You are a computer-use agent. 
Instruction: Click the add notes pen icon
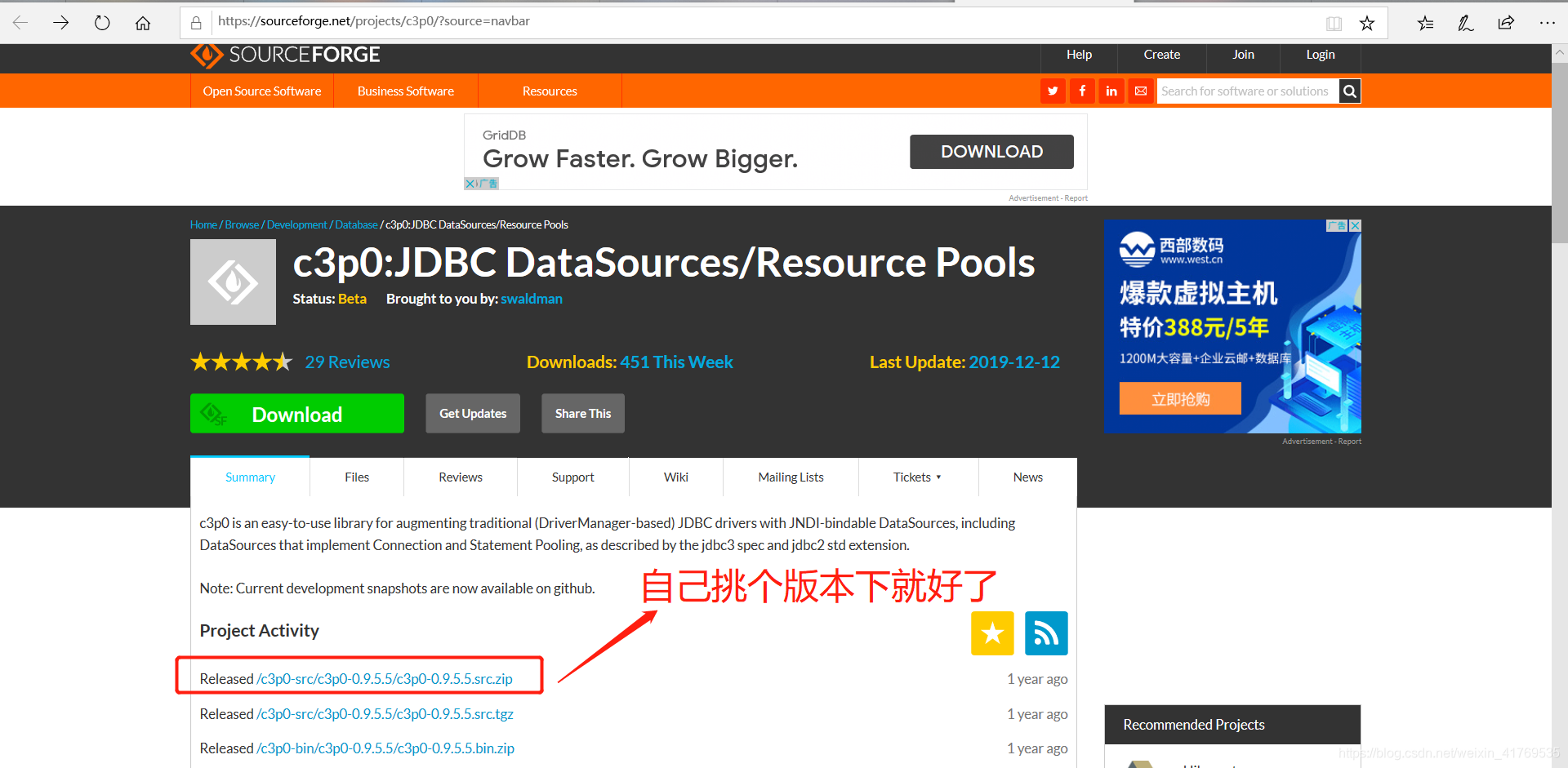click(1466, 23)
